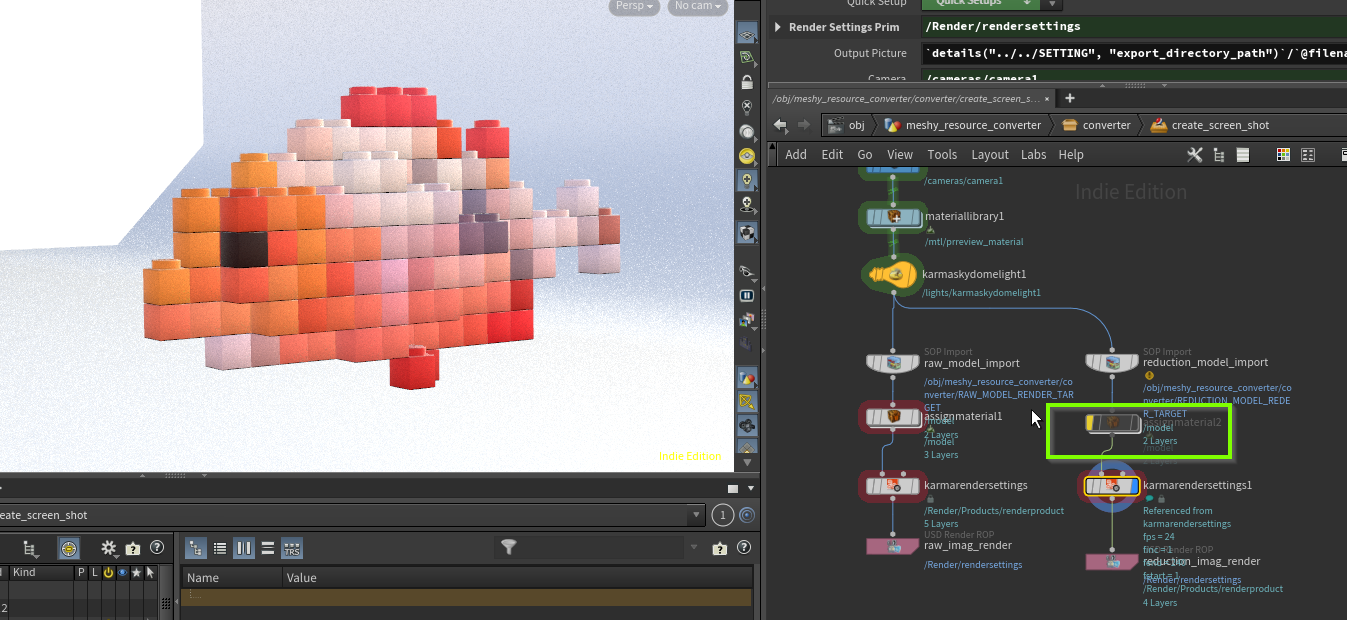Open the Add menu in network editor
This screenshot has width=1347, height=620.
tap(796, 155)
